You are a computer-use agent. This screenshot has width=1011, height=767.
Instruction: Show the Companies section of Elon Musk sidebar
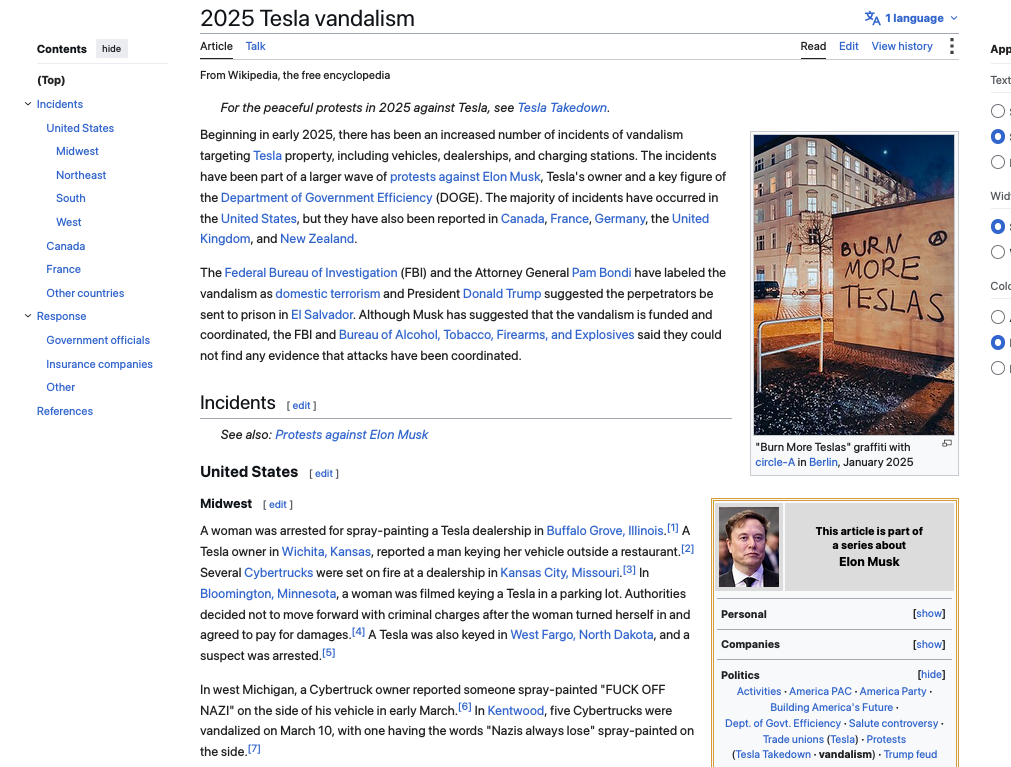coord(929,645)
